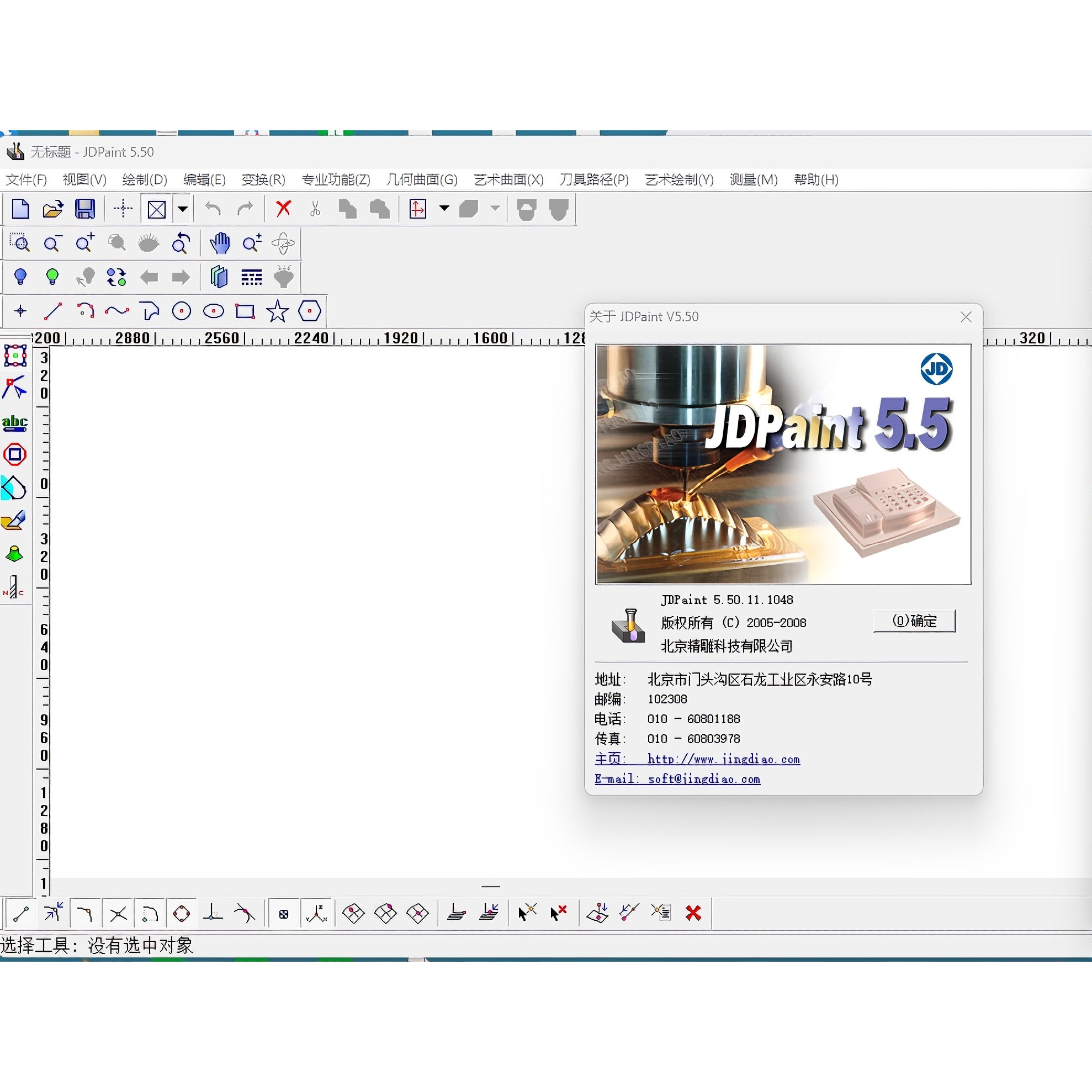Open the 文件(F) menu
The width and height of the screenshot is (1092, 1092).
(x=26, y=180)
